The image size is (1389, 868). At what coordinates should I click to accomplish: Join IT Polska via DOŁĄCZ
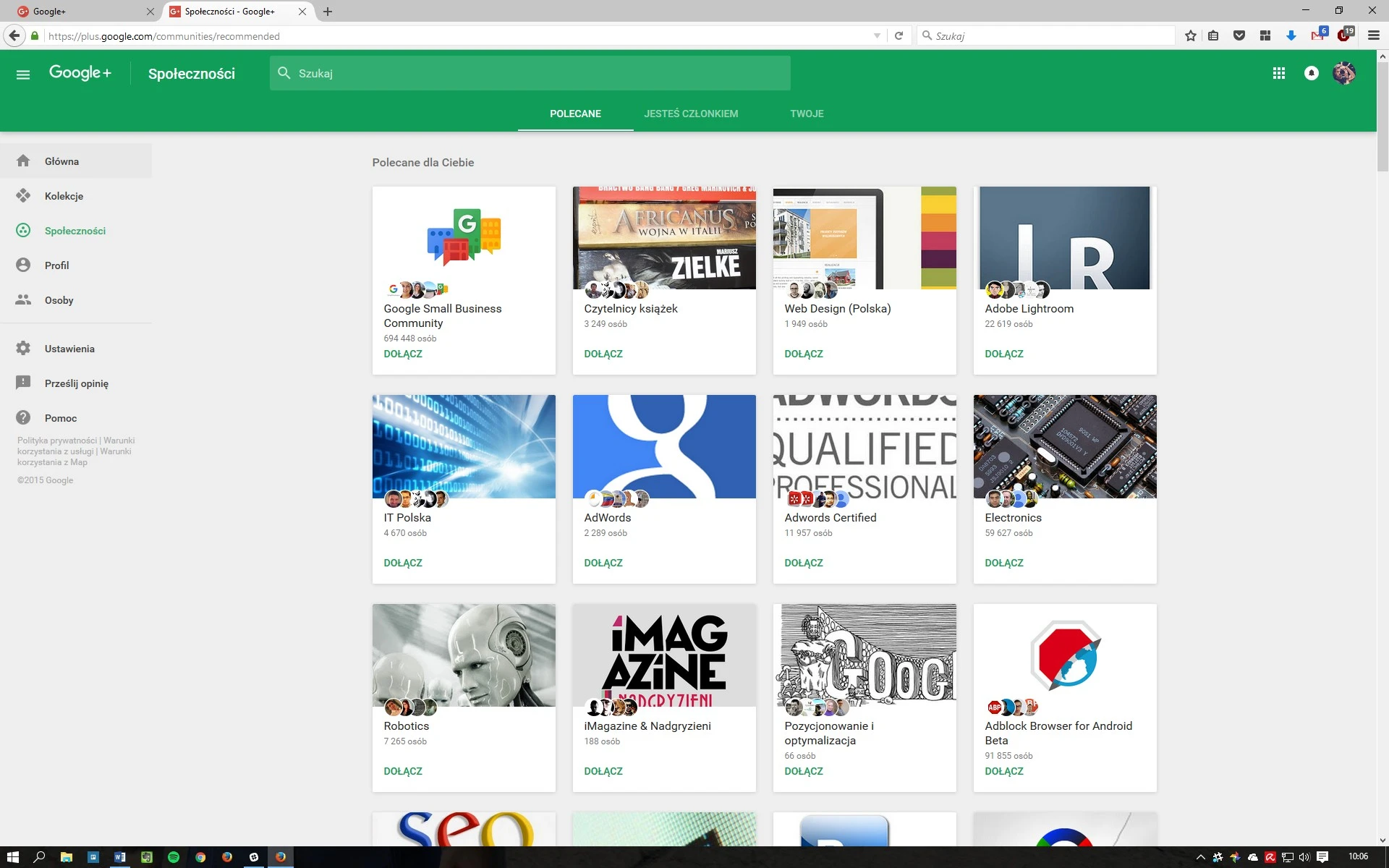coord(403,563)
